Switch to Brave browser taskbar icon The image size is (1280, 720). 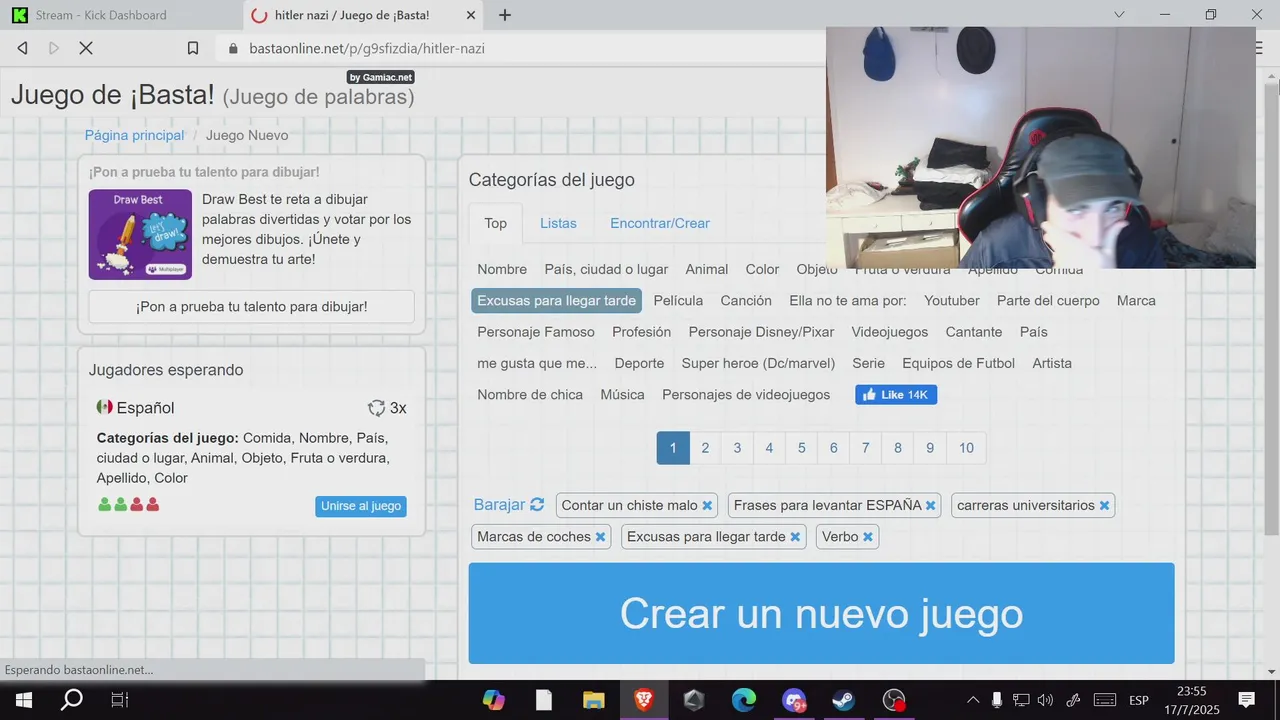click(x=644, y=700)
